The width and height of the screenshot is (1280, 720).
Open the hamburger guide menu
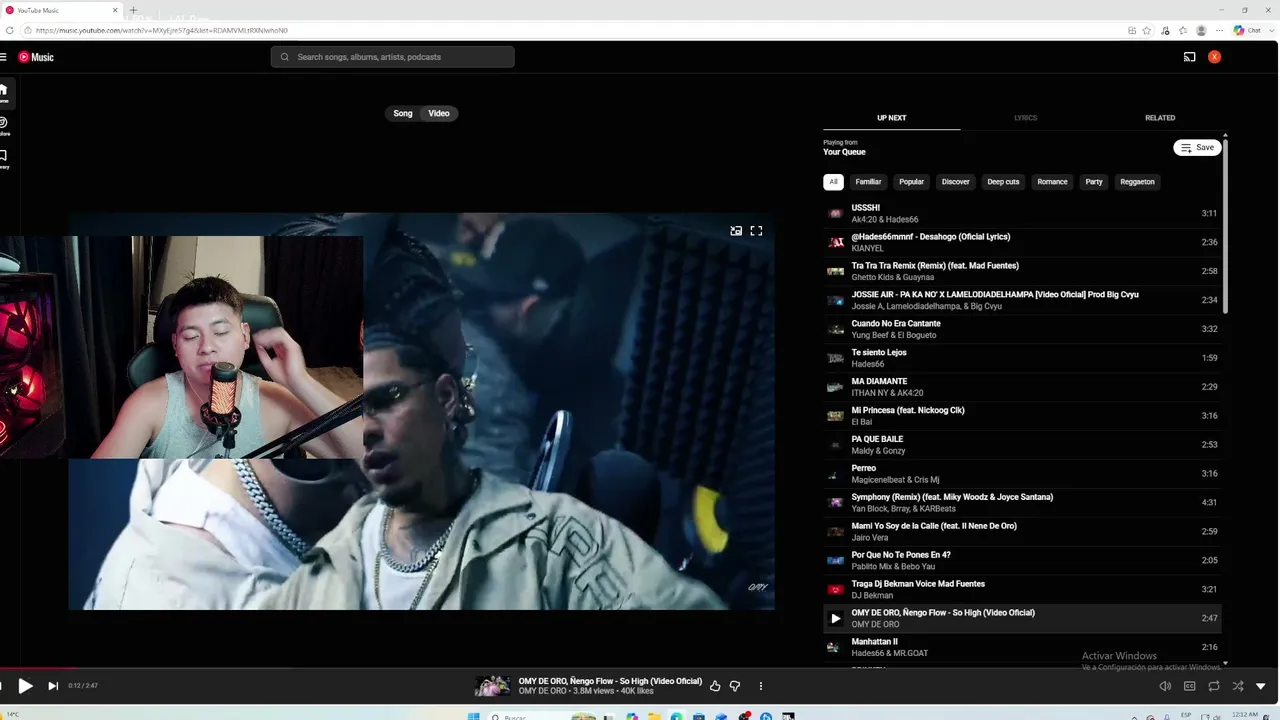(3, 57)
